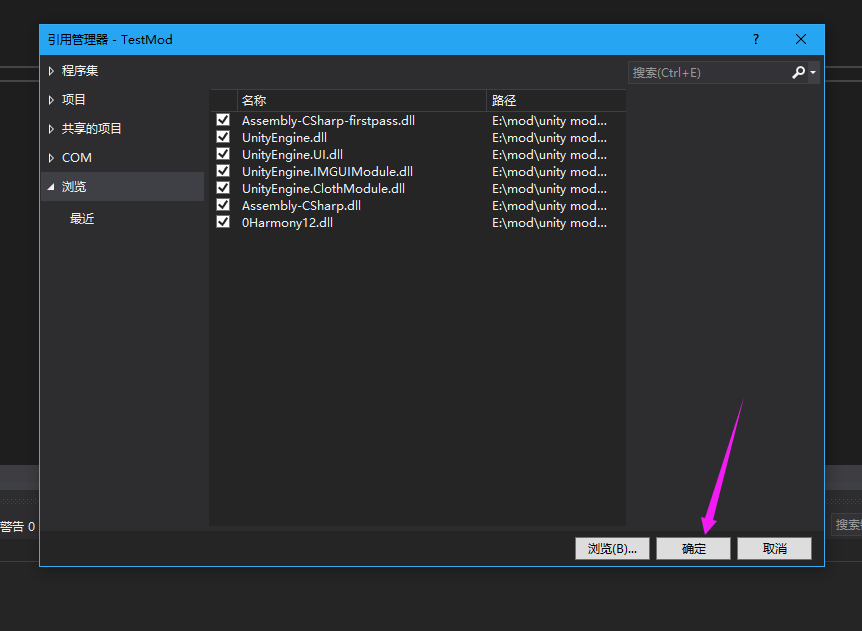The image size is (862, 631).
Task: Select the 最近 sidebar item
Action: click(82, 218)
